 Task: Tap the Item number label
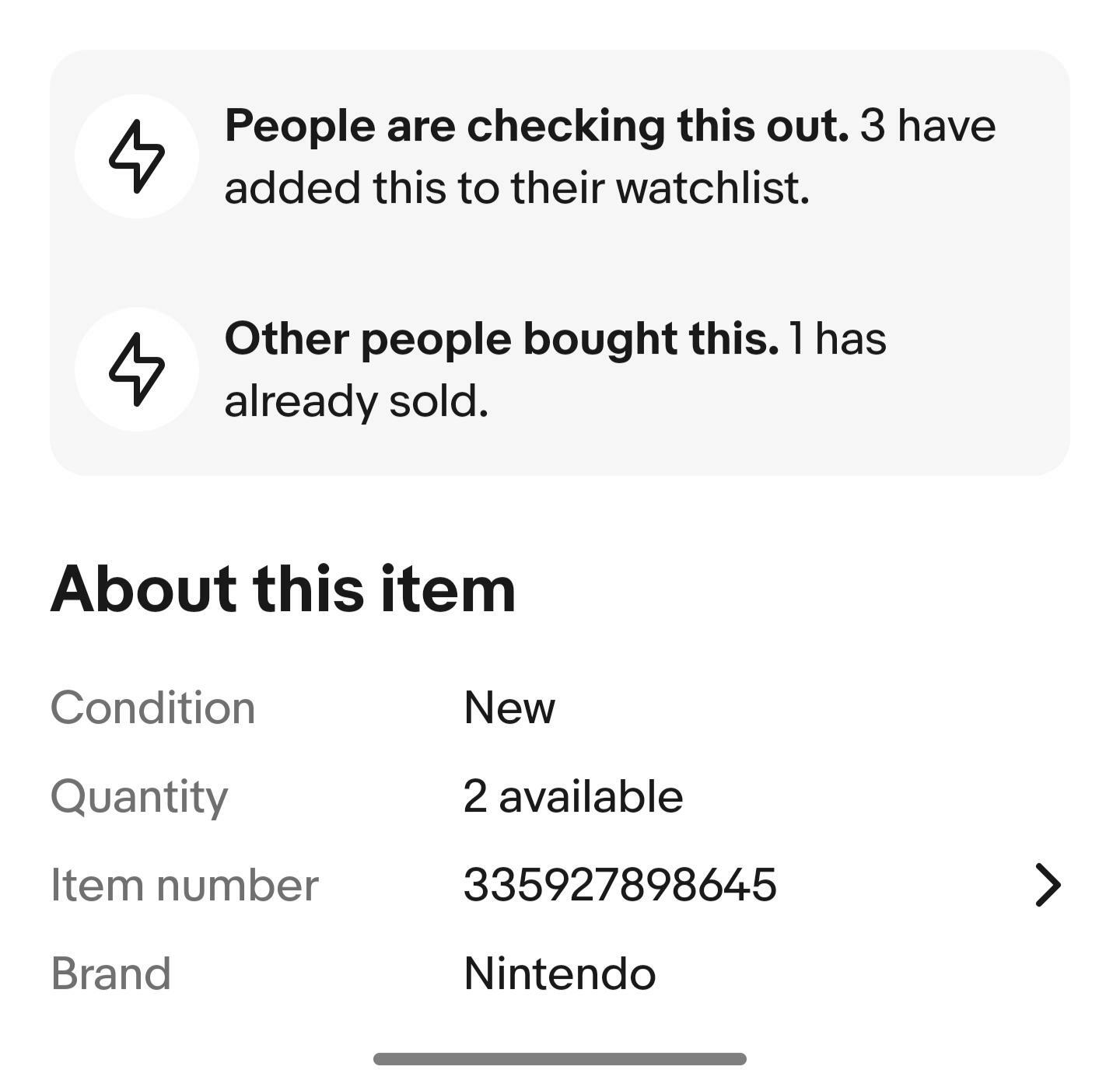point(185,885)
